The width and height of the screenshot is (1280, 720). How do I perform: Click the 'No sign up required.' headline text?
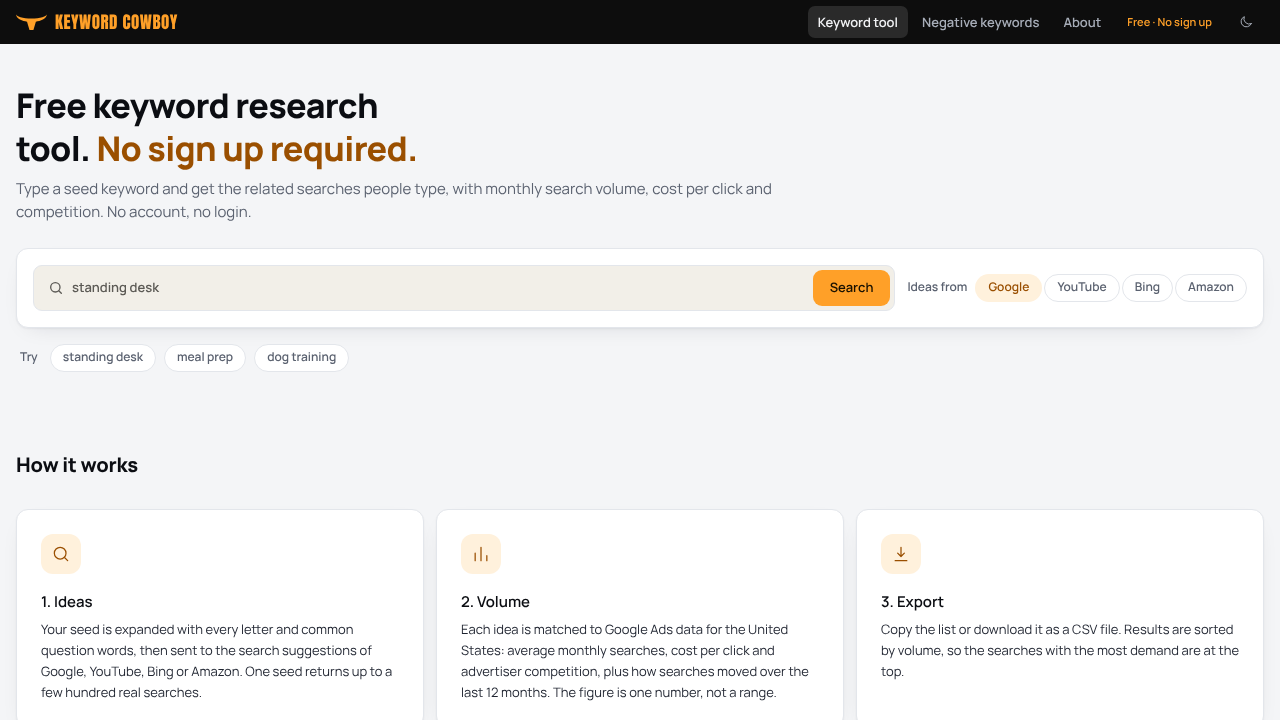click(257, 149)
